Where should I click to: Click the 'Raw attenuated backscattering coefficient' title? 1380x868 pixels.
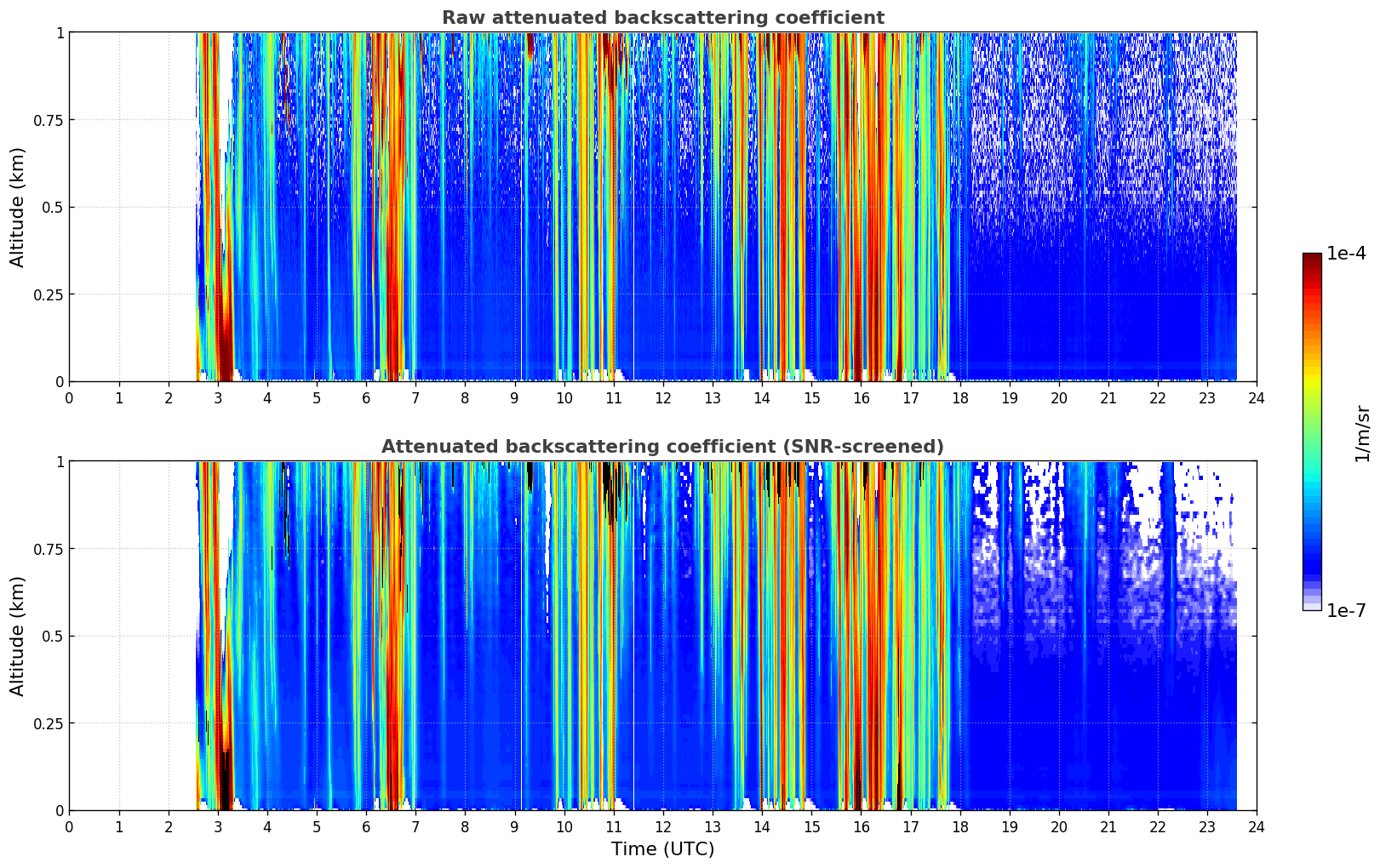click(x=662, y=18)
